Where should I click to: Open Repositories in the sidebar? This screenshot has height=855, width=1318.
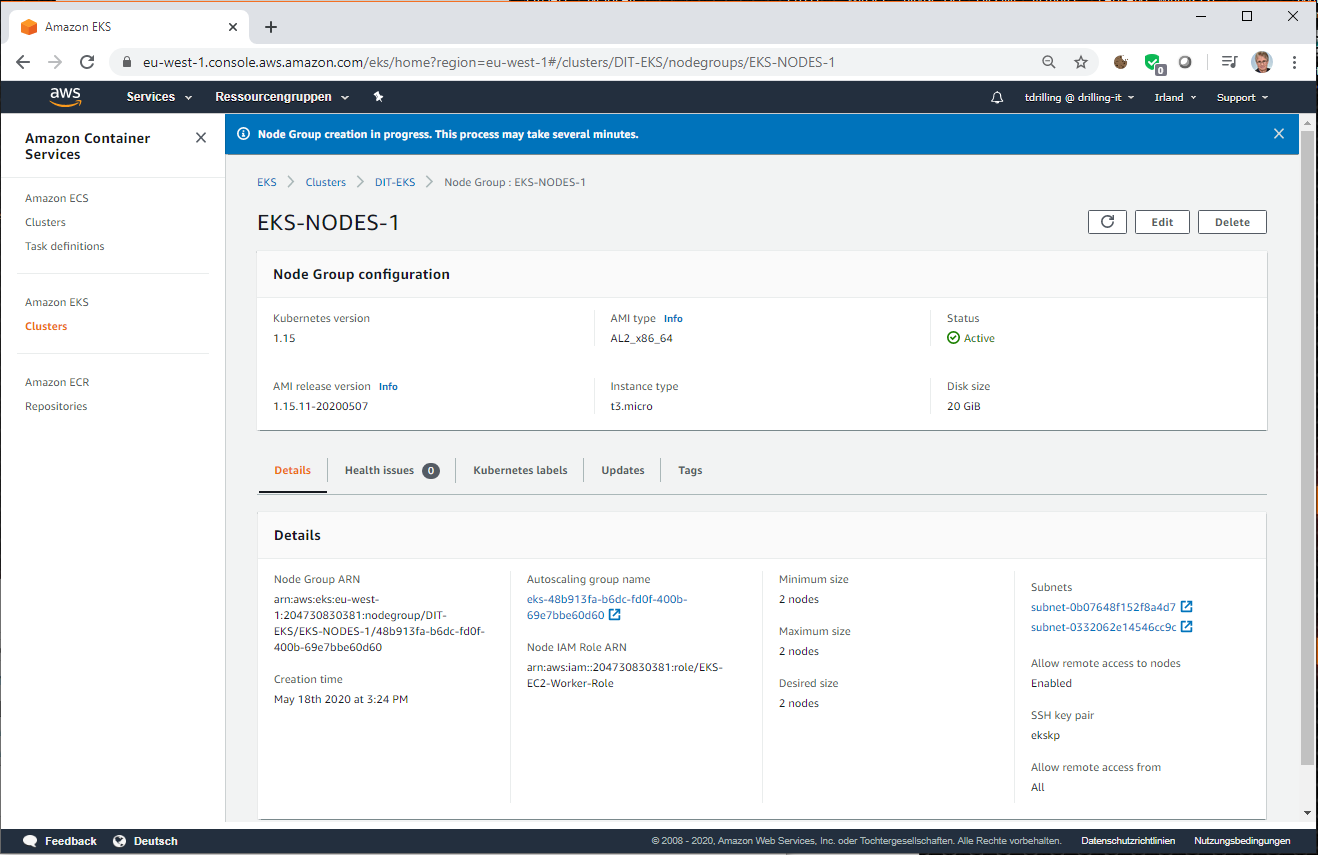click(56, 406)
